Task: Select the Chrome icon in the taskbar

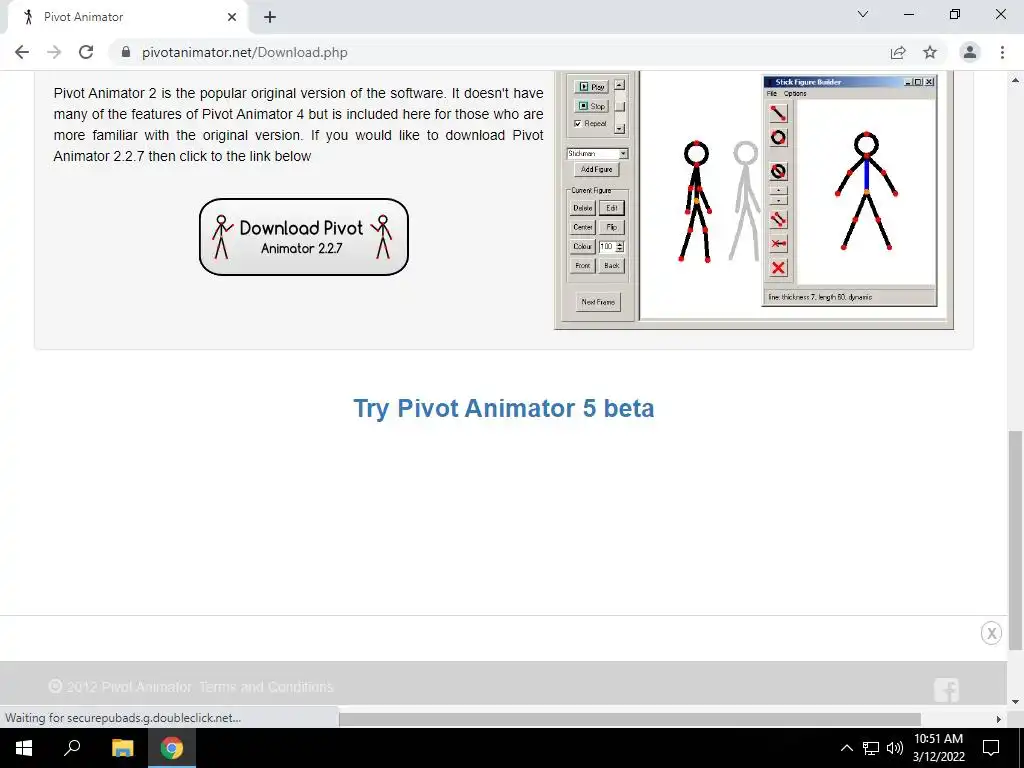Action: pyautogui.click(x=172, y=748)
